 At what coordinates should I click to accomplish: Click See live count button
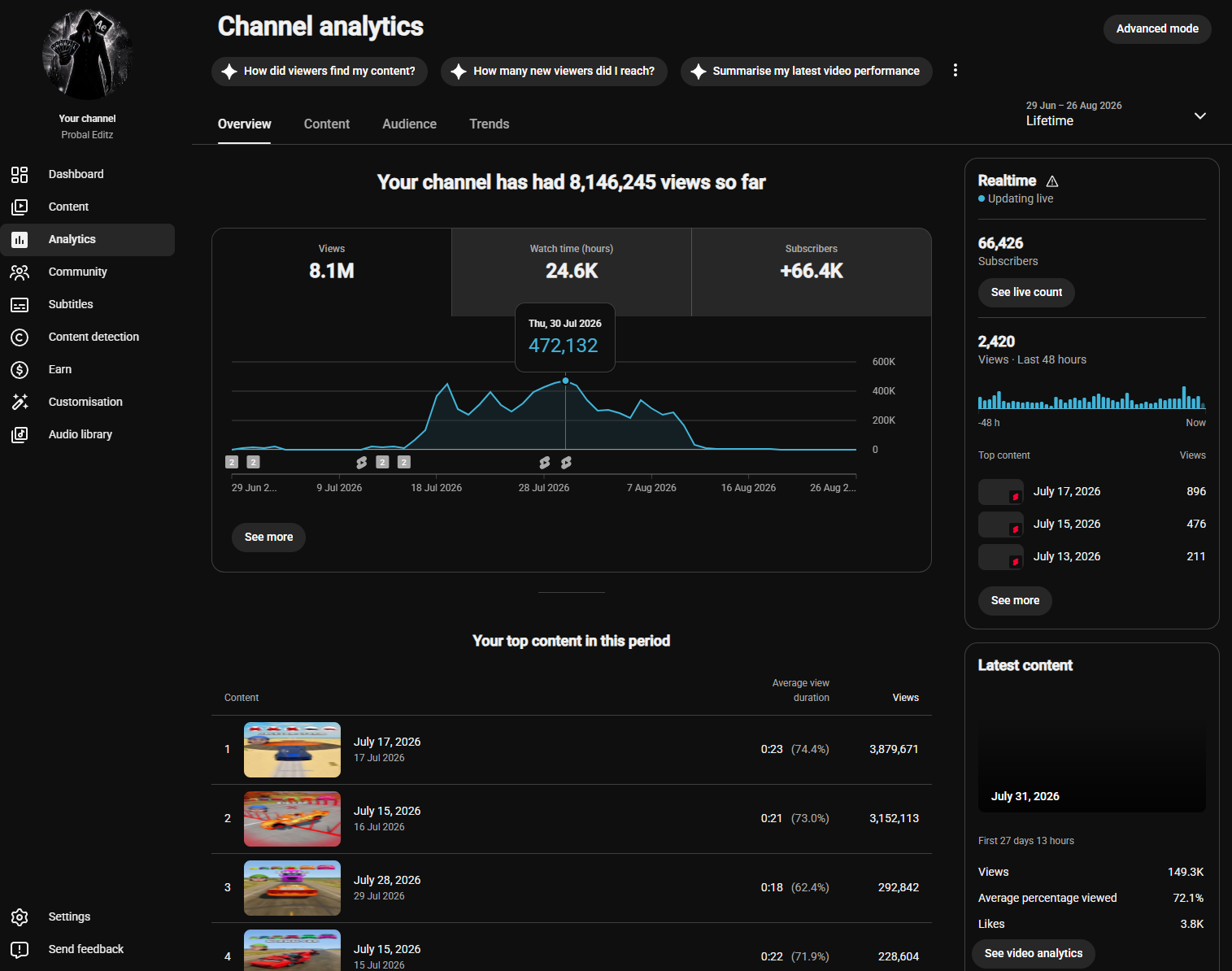[x=1026, y=292]
